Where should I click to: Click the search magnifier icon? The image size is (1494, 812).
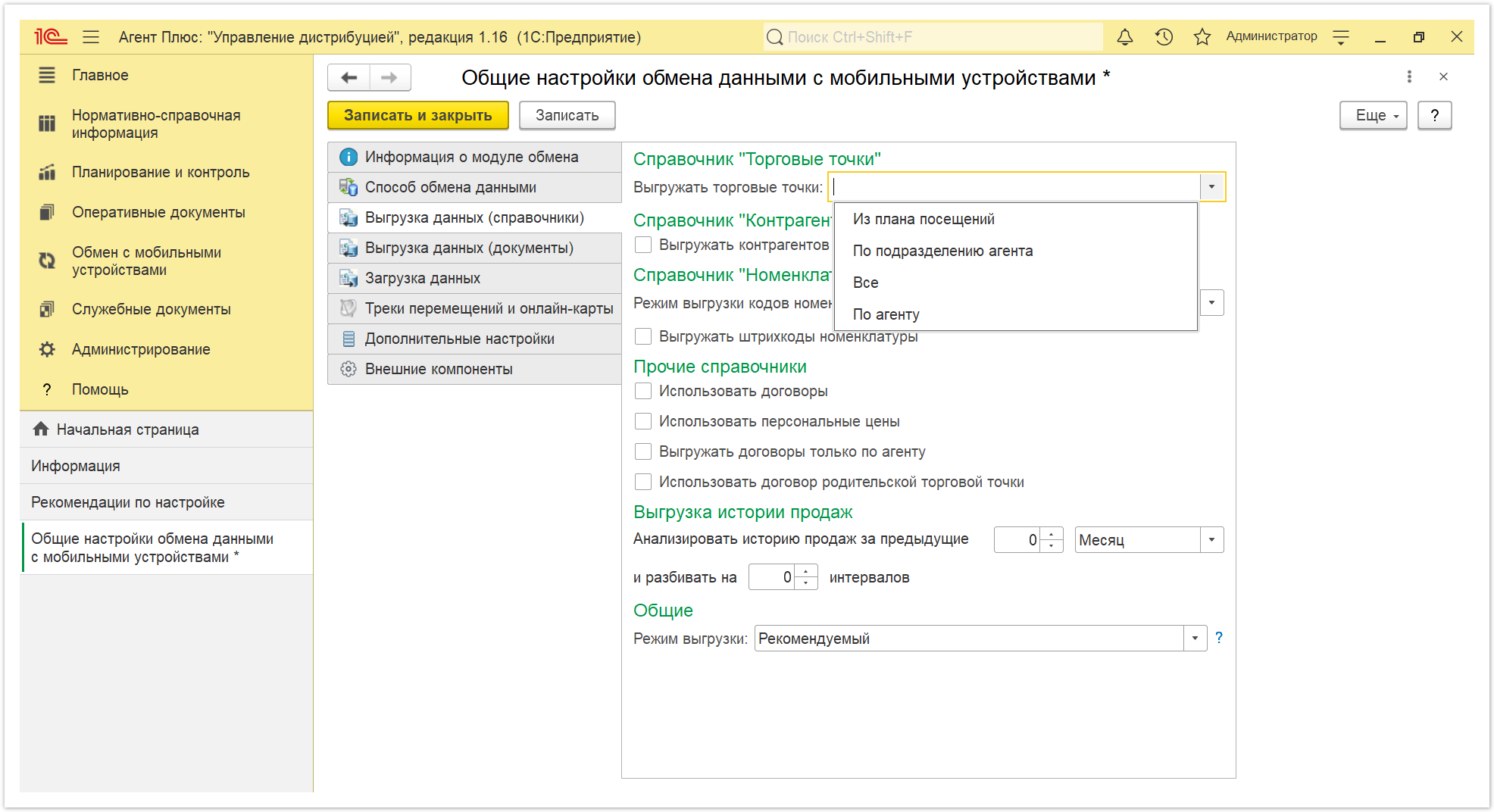tap(774, 37)
